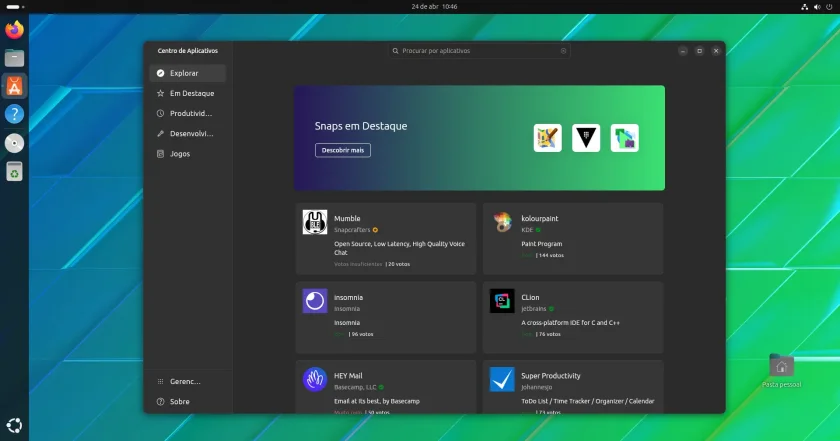Select Explorar in the sidebar

(188, 73)
